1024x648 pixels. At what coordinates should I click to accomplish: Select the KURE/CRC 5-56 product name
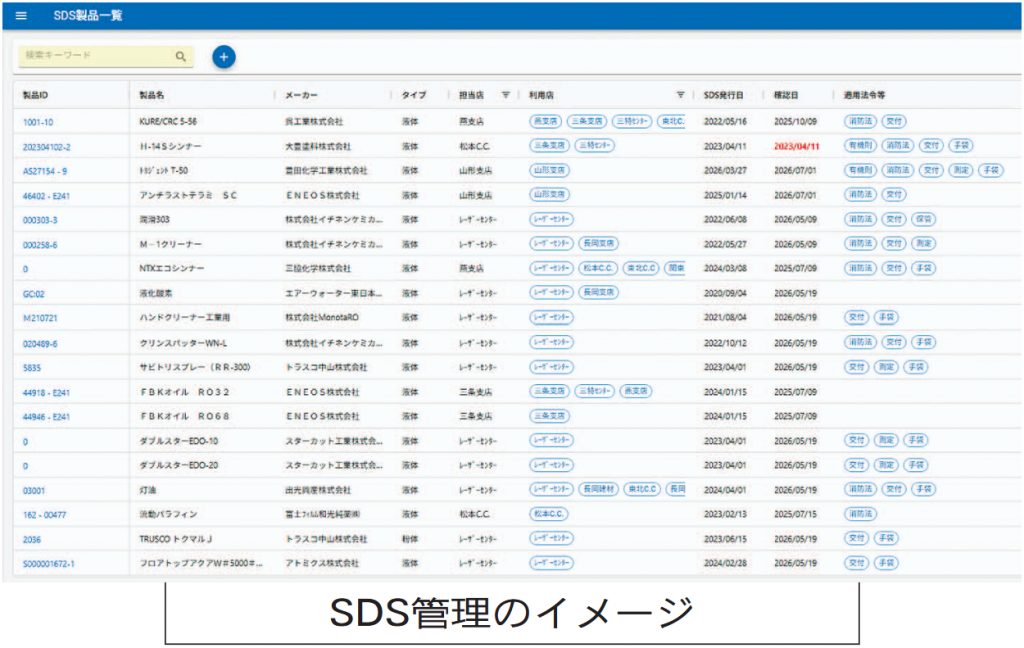168,122
